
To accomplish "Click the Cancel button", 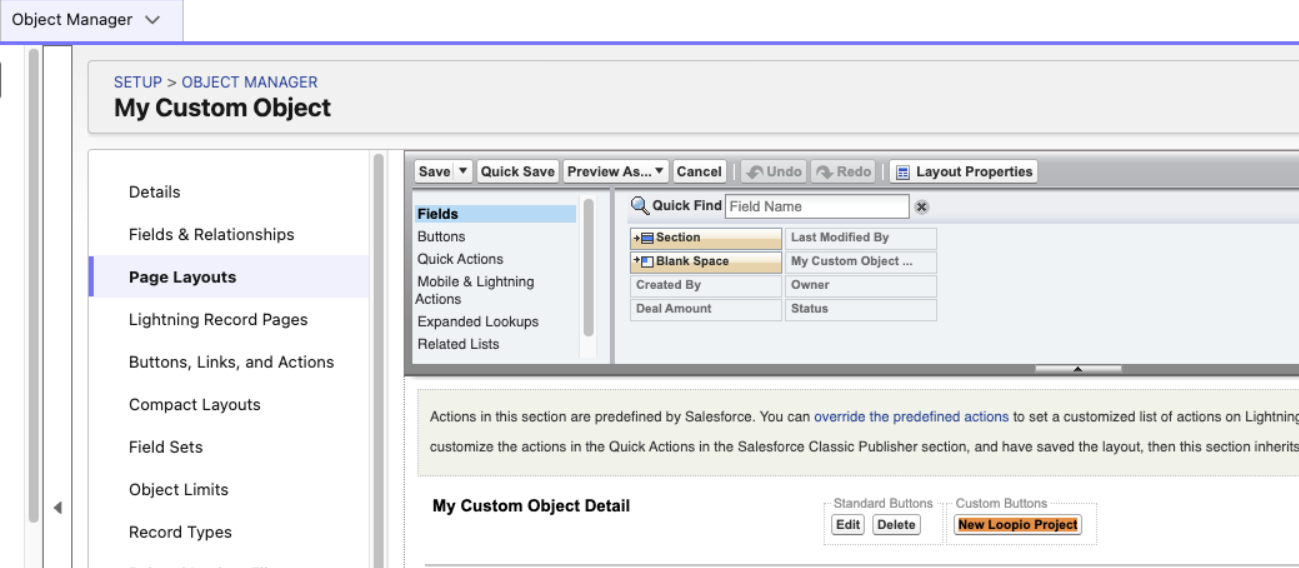I will (x=699, y=172).
